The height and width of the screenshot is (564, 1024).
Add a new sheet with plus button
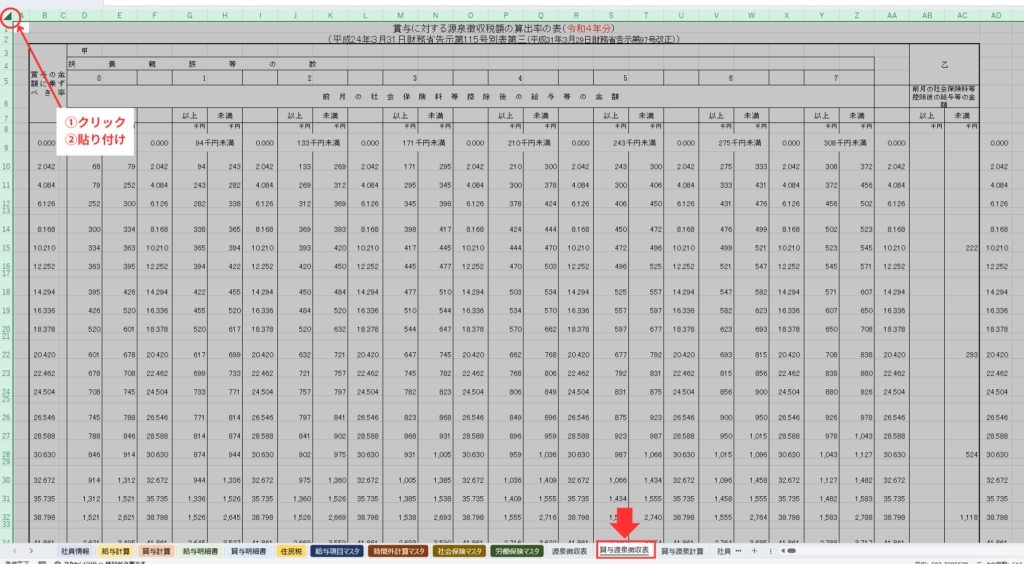(753, 550)
